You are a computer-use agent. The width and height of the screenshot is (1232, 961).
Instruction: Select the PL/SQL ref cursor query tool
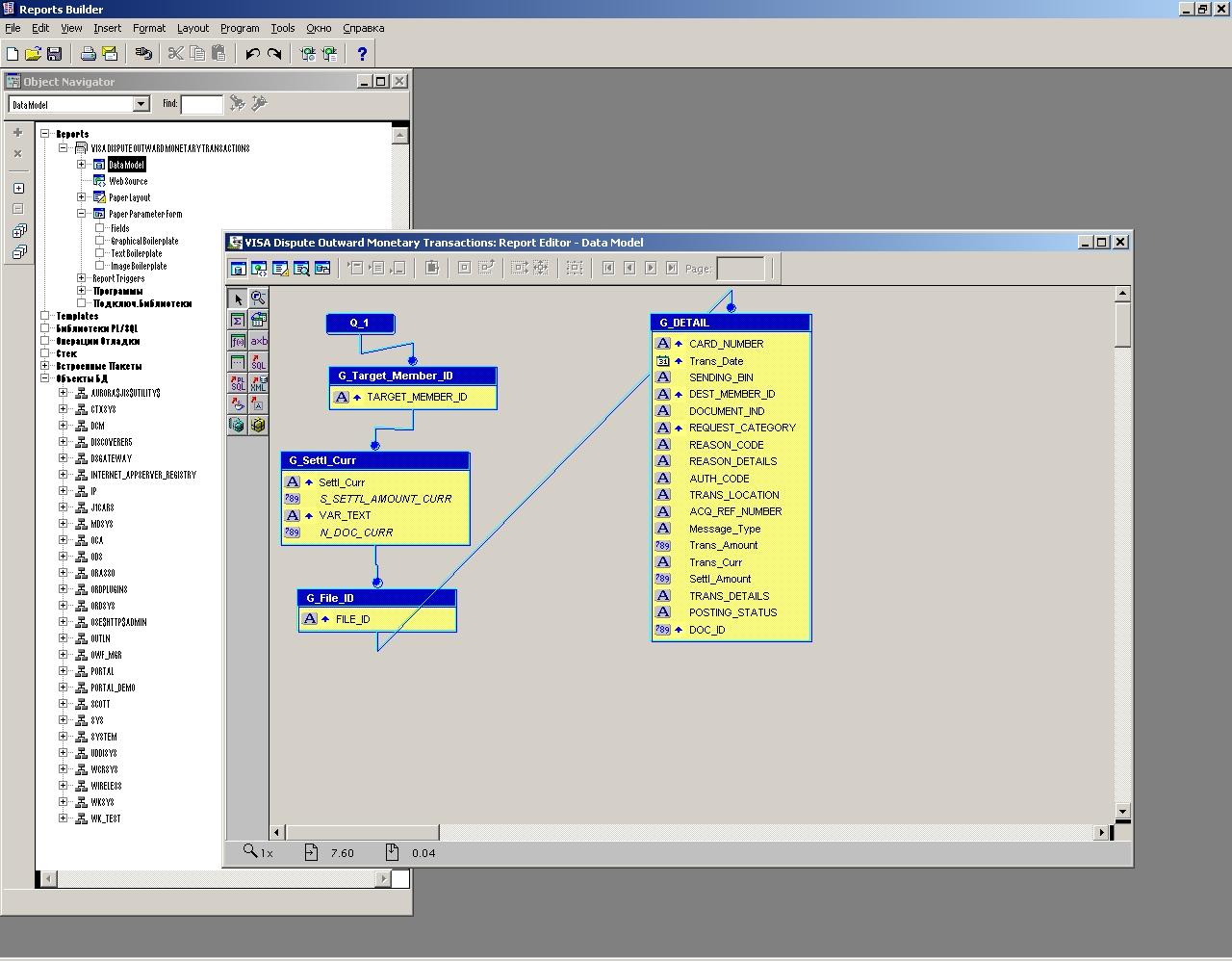238,383
